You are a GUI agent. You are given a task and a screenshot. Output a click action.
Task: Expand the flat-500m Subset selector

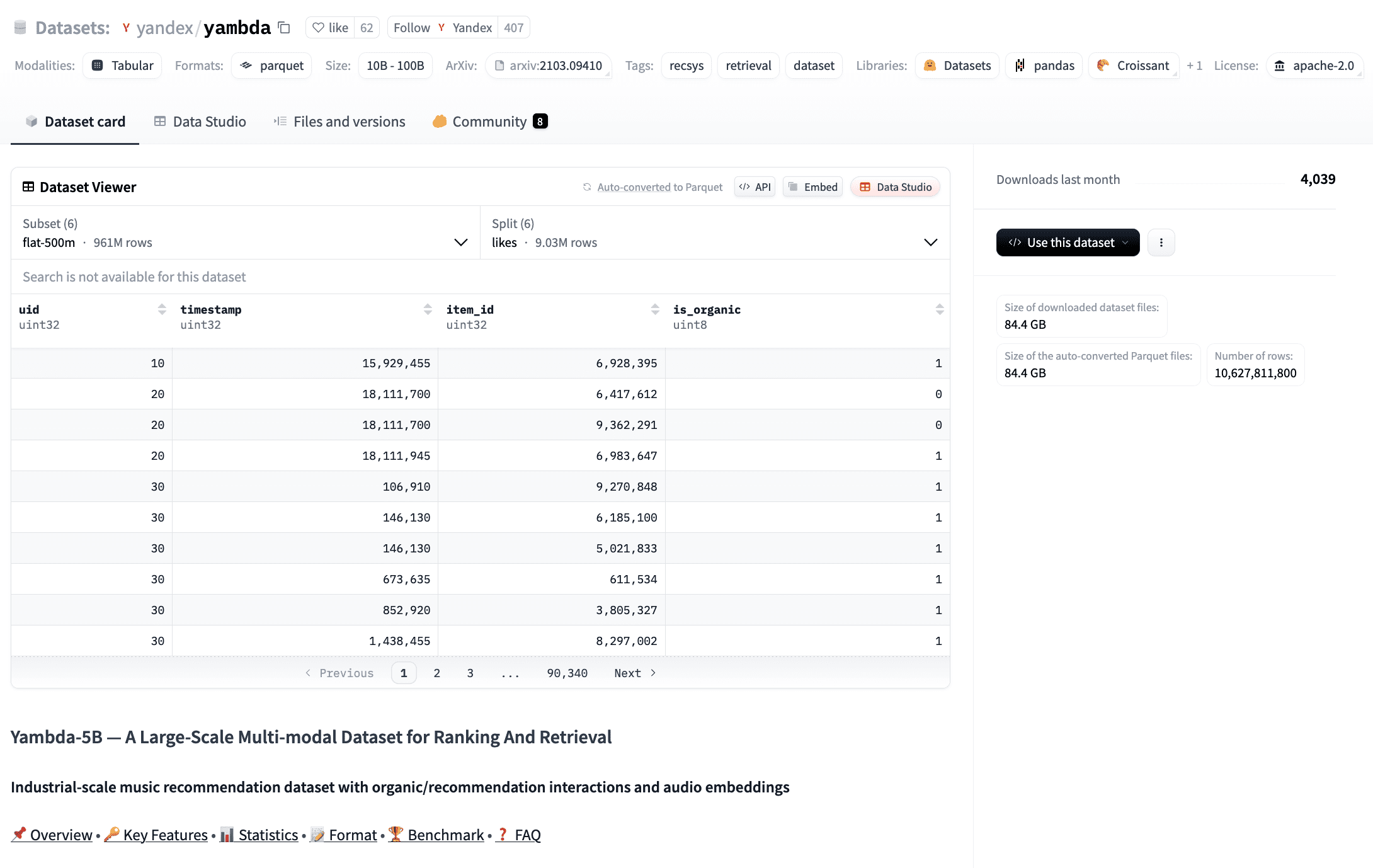[460, 242]
